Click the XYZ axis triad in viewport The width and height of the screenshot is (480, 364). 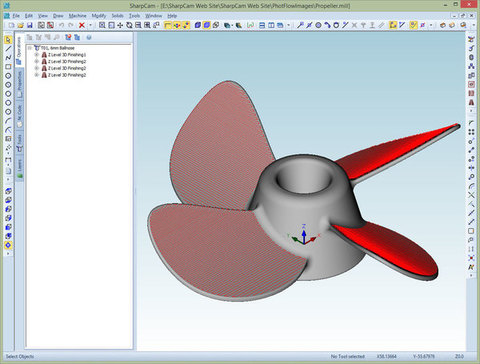tap(304, 235)
